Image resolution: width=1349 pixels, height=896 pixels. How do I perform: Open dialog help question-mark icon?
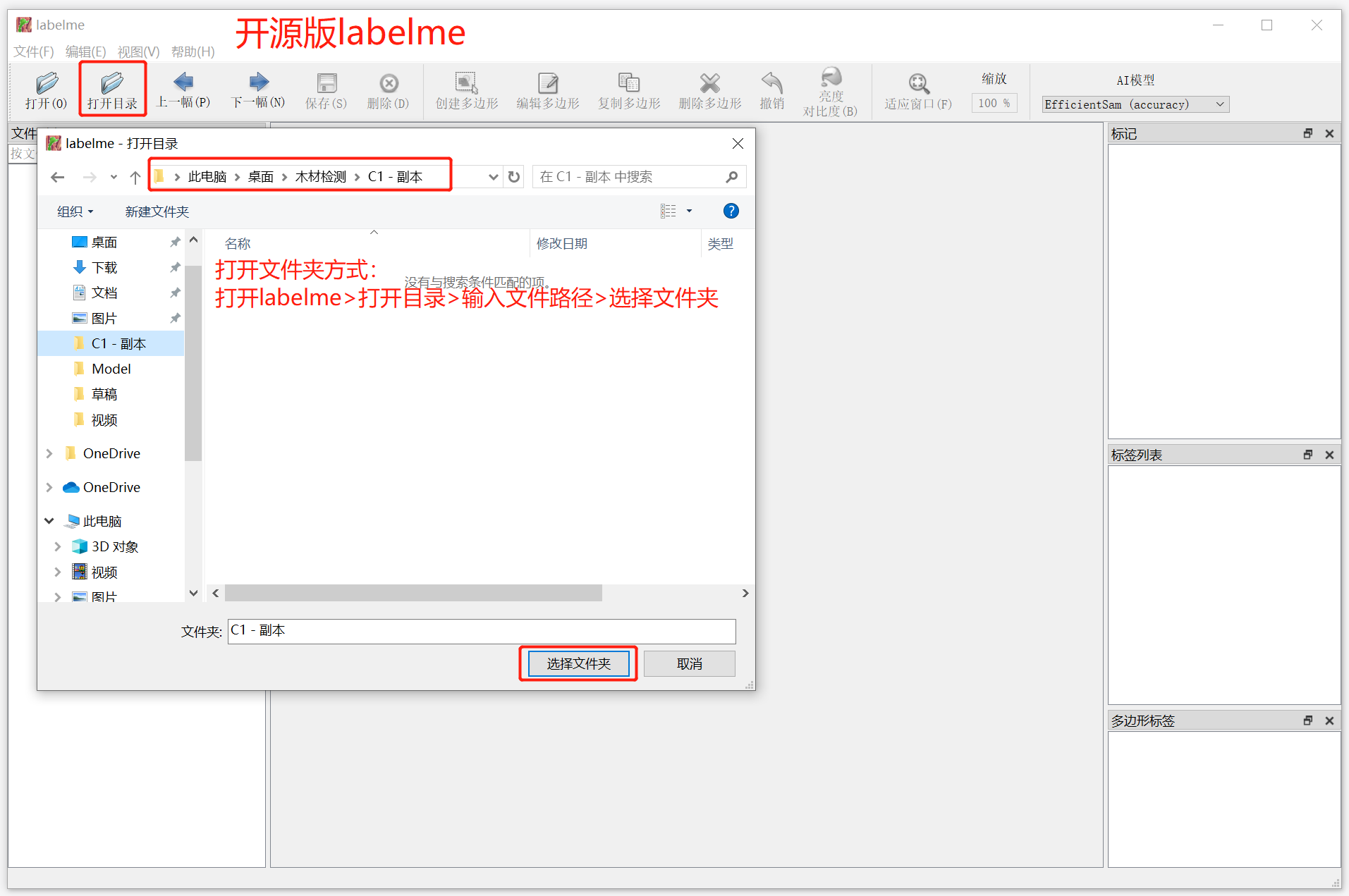(x=731, y=211)
